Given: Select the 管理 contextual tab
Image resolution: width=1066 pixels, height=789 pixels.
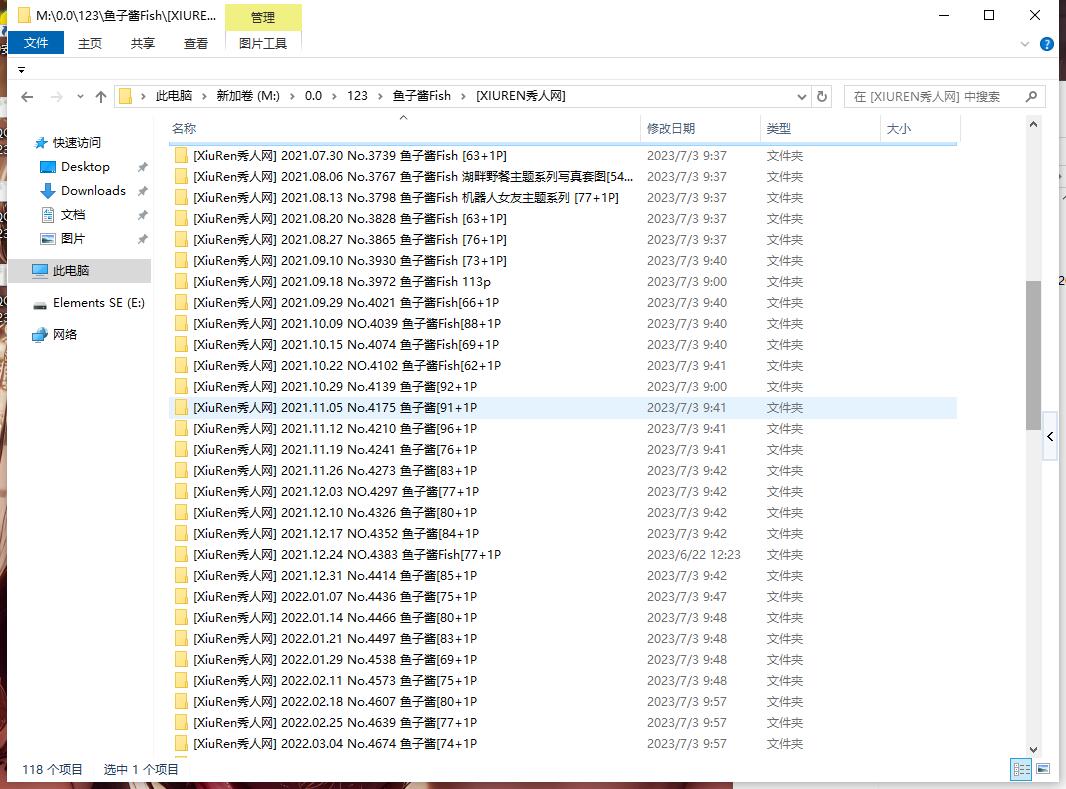Looking at the screenshot, I should point(263,17).
